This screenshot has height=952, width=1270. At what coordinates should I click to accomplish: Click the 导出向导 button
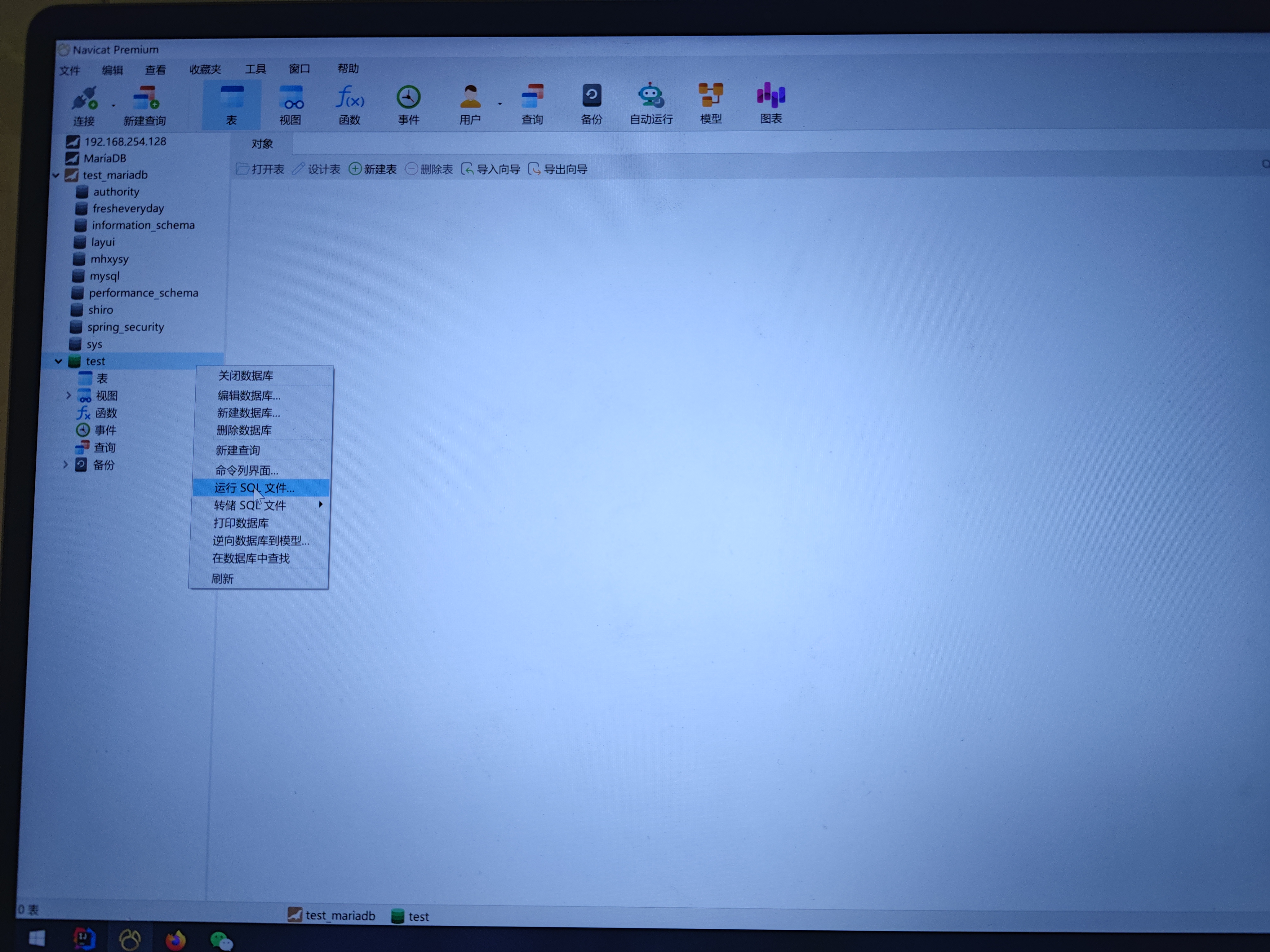[x=558, y=169]
